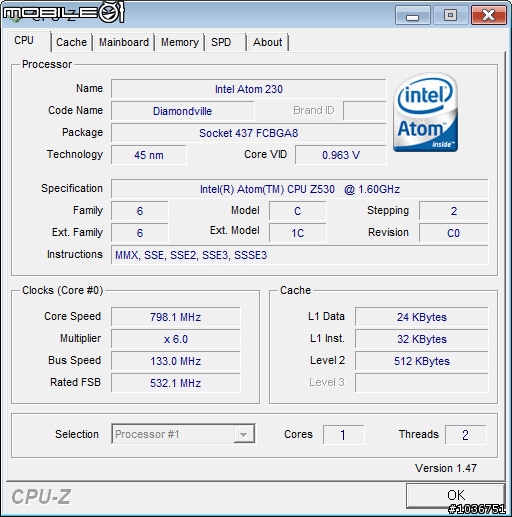This screenshot has width=512, height=517.
Task: Click the Specification field Atom Z530
Action: [300, 189]
